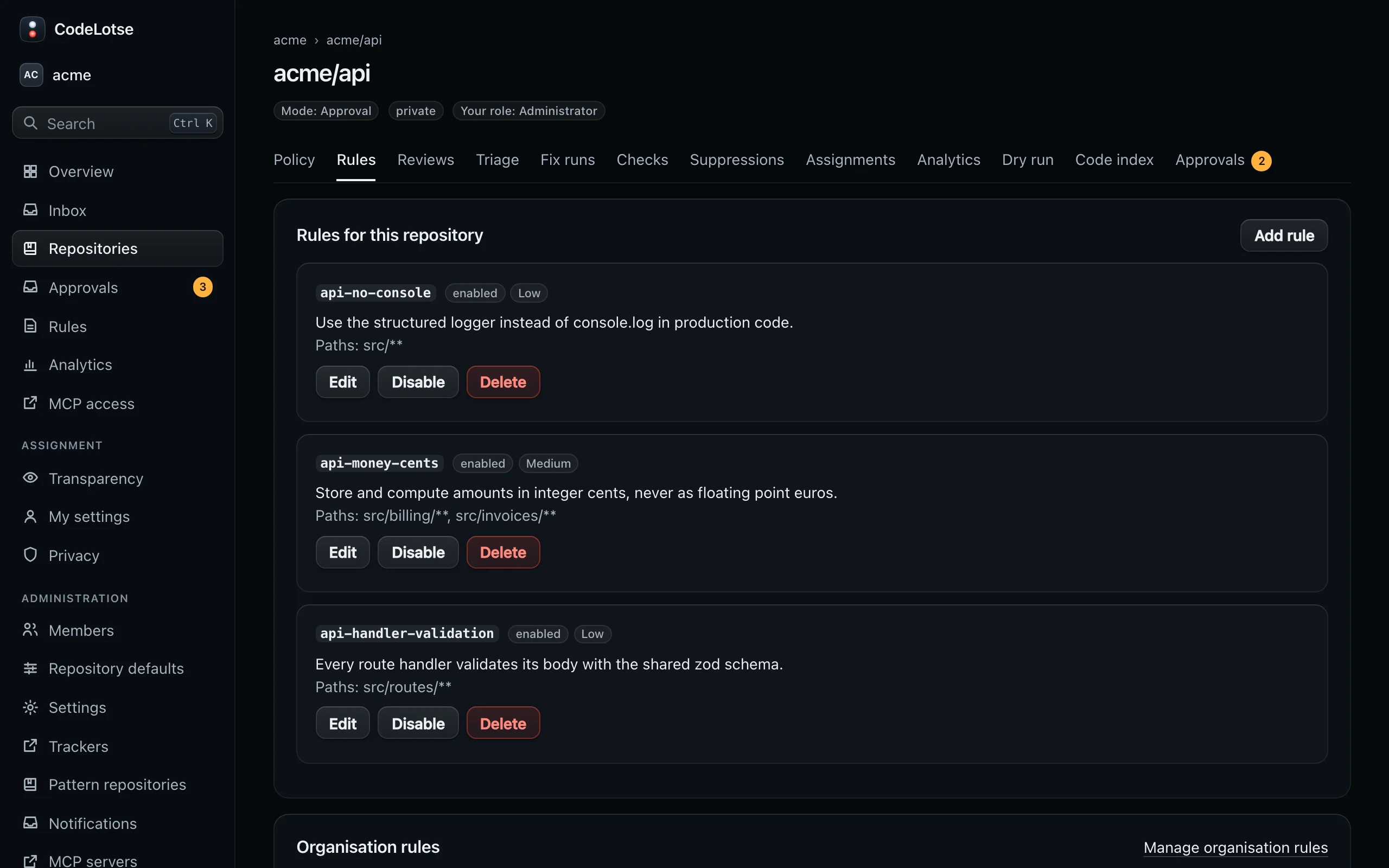Open Manage organisation rules link
Viewport: 1389px width, 868px height.
pyautogui.click(x=1235, y=847)
